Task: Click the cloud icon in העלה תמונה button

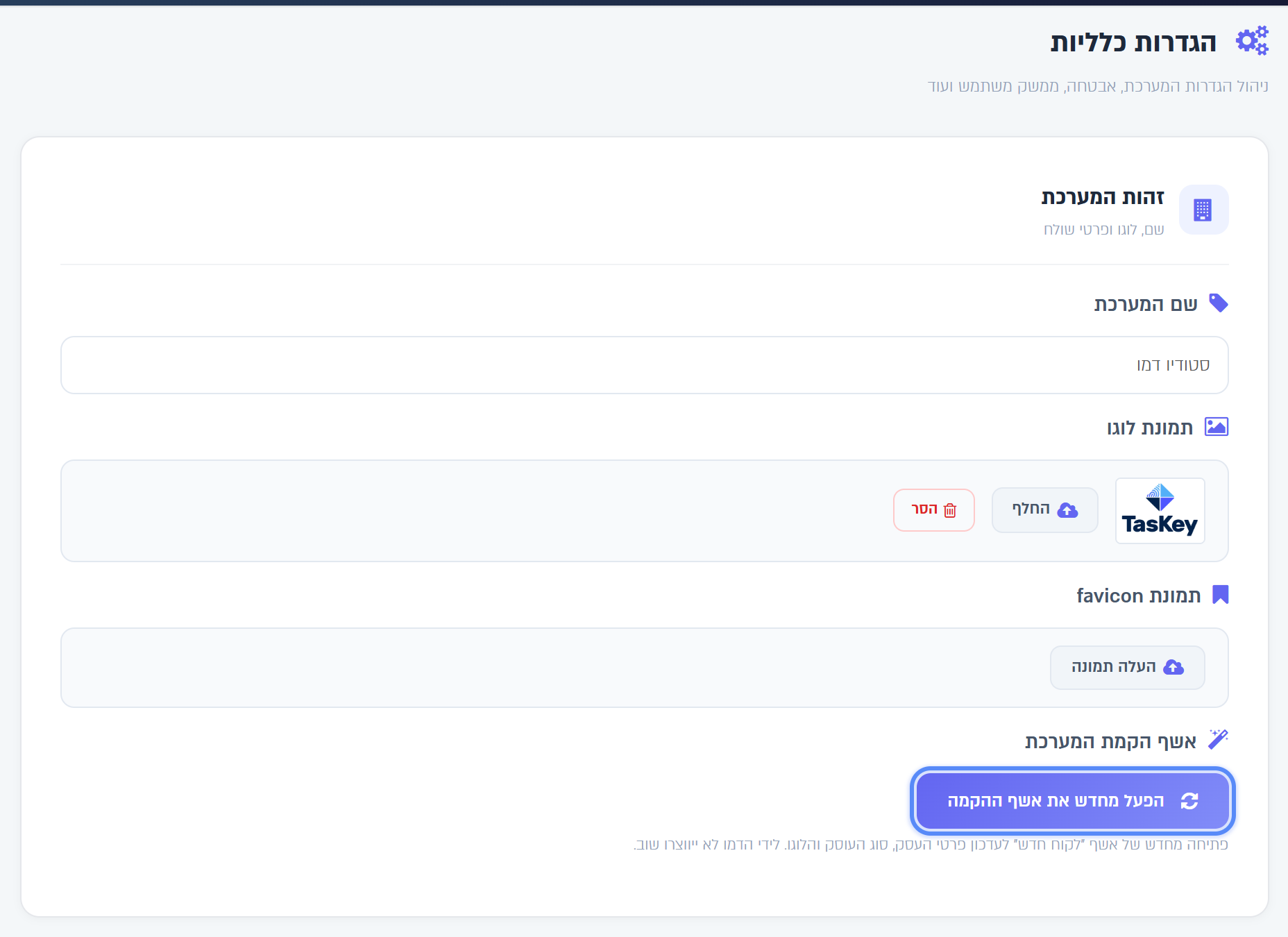Action: click(1173, 667)
